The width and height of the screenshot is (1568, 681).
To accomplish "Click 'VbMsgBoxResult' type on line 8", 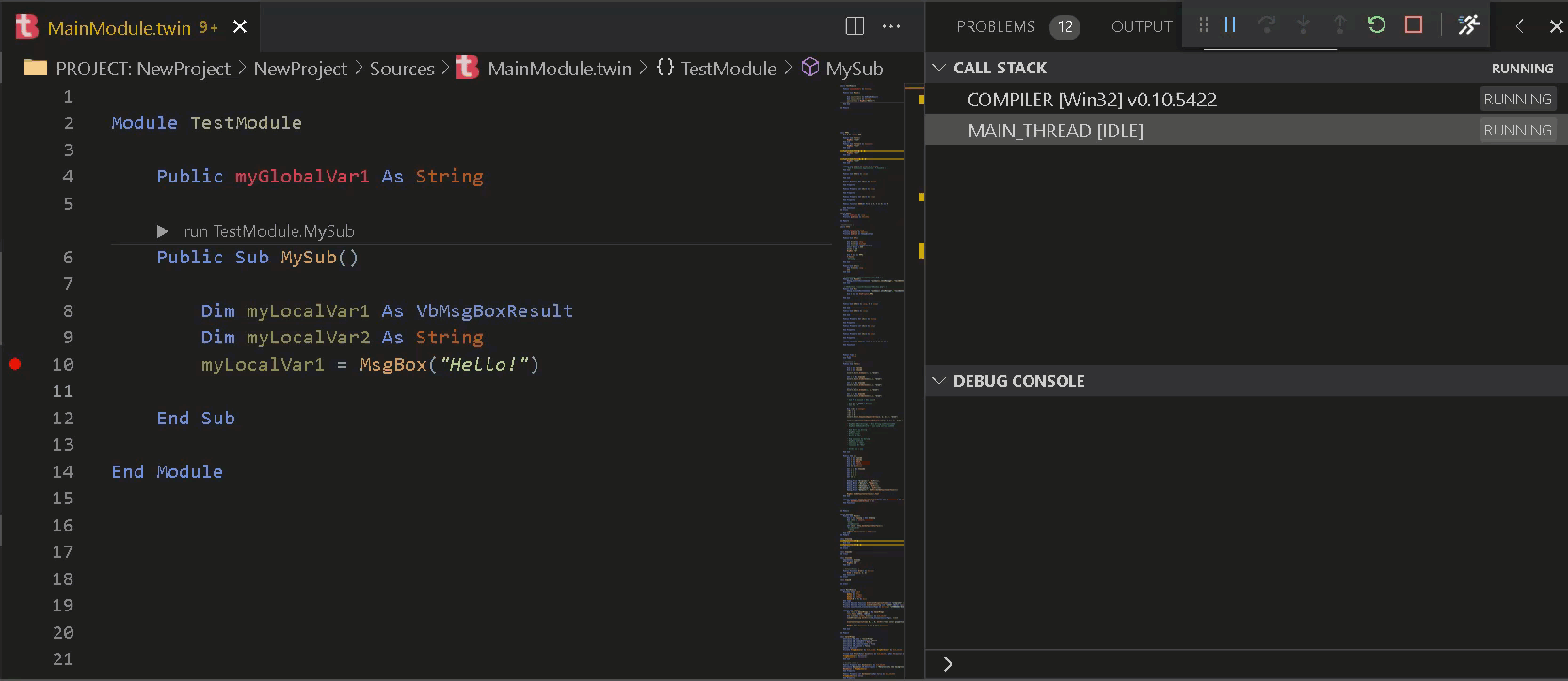I will click(x=494, y=310).
